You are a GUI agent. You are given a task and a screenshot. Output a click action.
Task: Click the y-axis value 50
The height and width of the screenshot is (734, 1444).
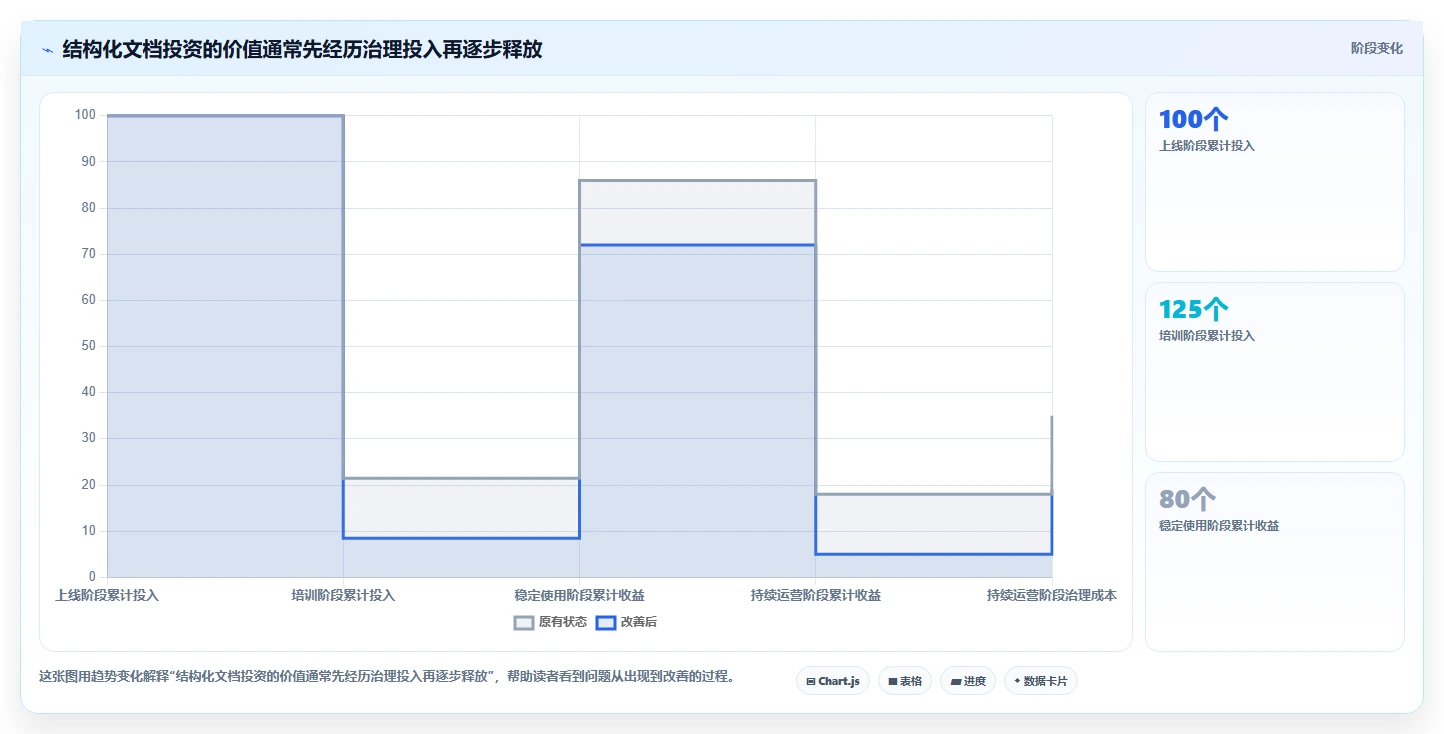(89, 346)
